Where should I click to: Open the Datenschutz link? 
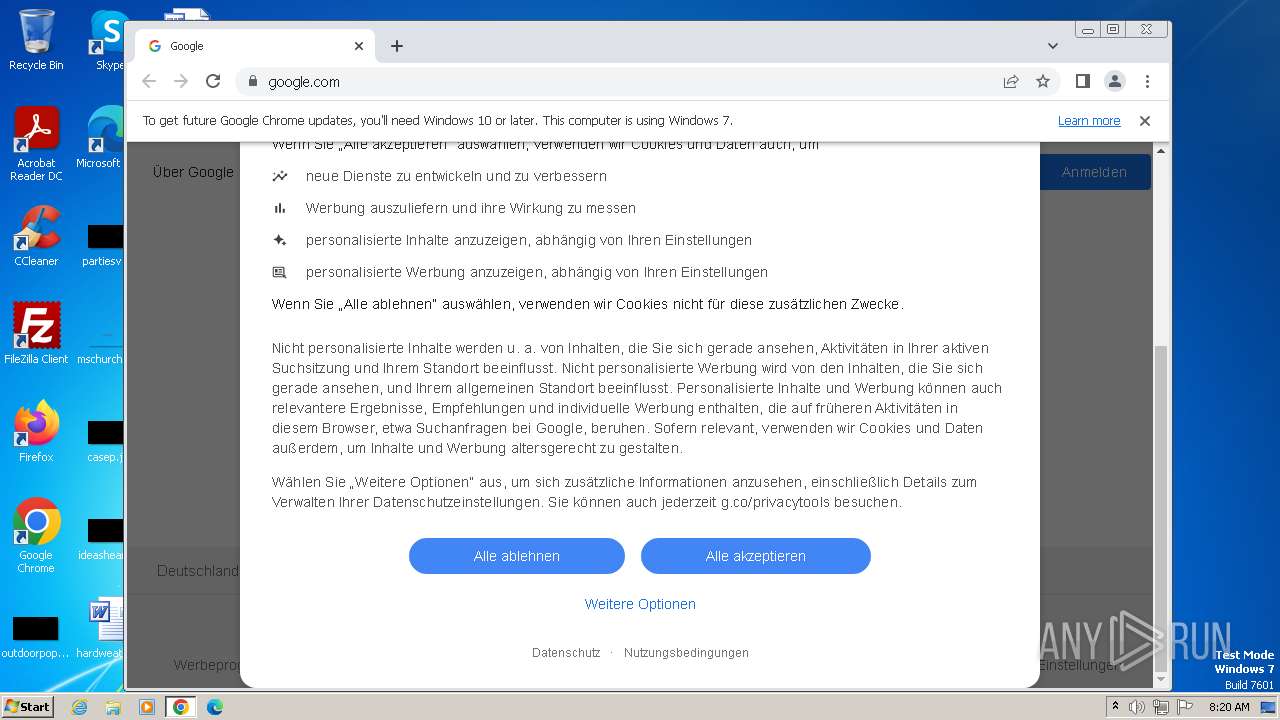click(566, 653)
